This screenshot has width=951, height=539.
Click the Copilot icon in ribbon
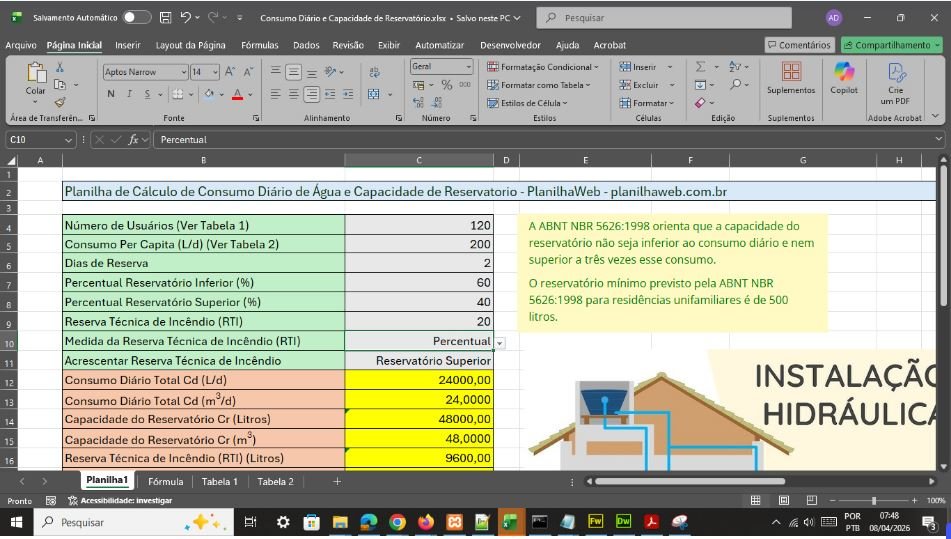[x=844, y=72]
